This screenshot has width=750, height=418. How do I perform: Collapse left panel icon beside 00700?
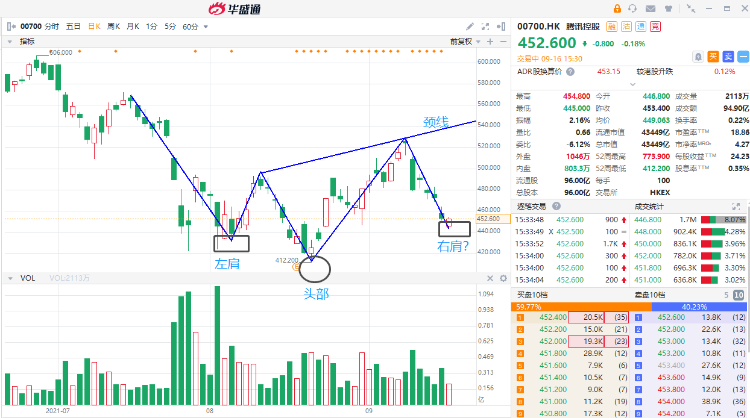click(x=11, y=26)
